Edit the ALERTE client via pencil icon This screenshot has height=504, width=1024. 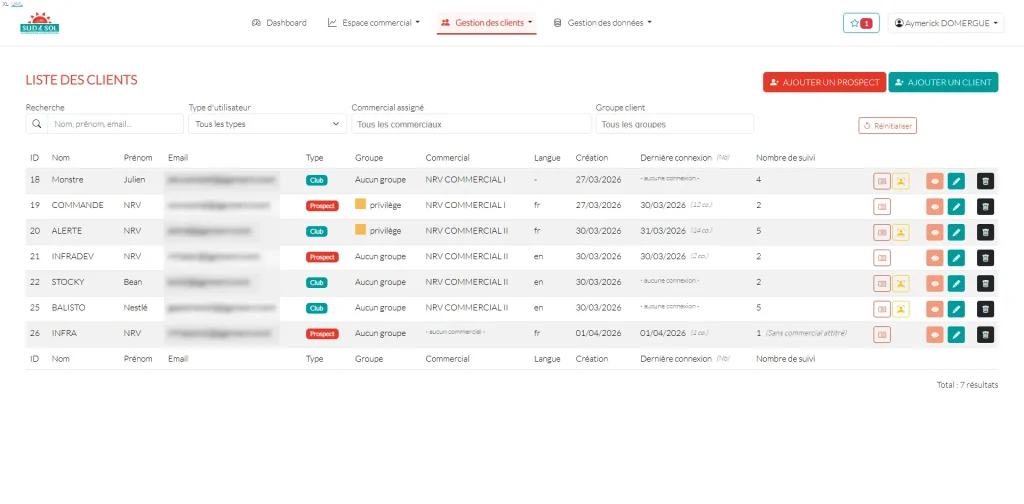coord(956,232)
